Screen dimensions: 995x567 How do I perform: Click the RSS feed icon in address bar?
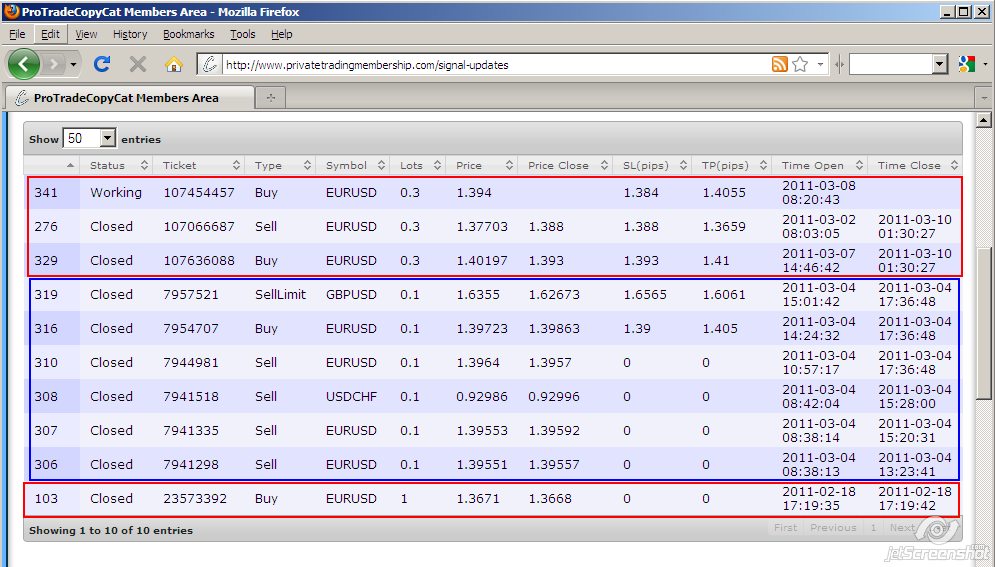pyautogui.click(x=780, y=64)
